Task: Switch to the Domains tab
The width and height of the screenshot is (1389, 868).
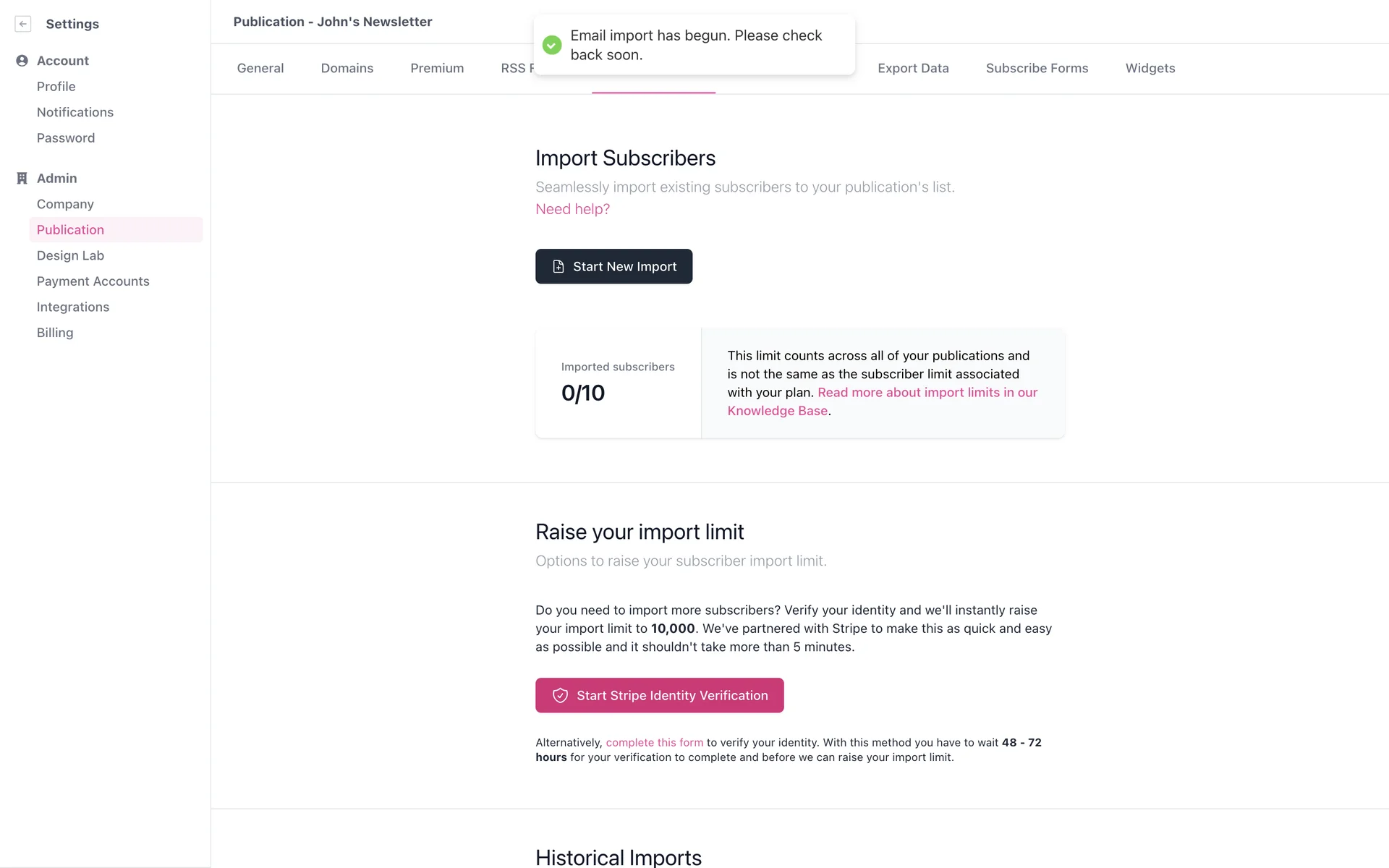Action: click(x=347, y=68)
